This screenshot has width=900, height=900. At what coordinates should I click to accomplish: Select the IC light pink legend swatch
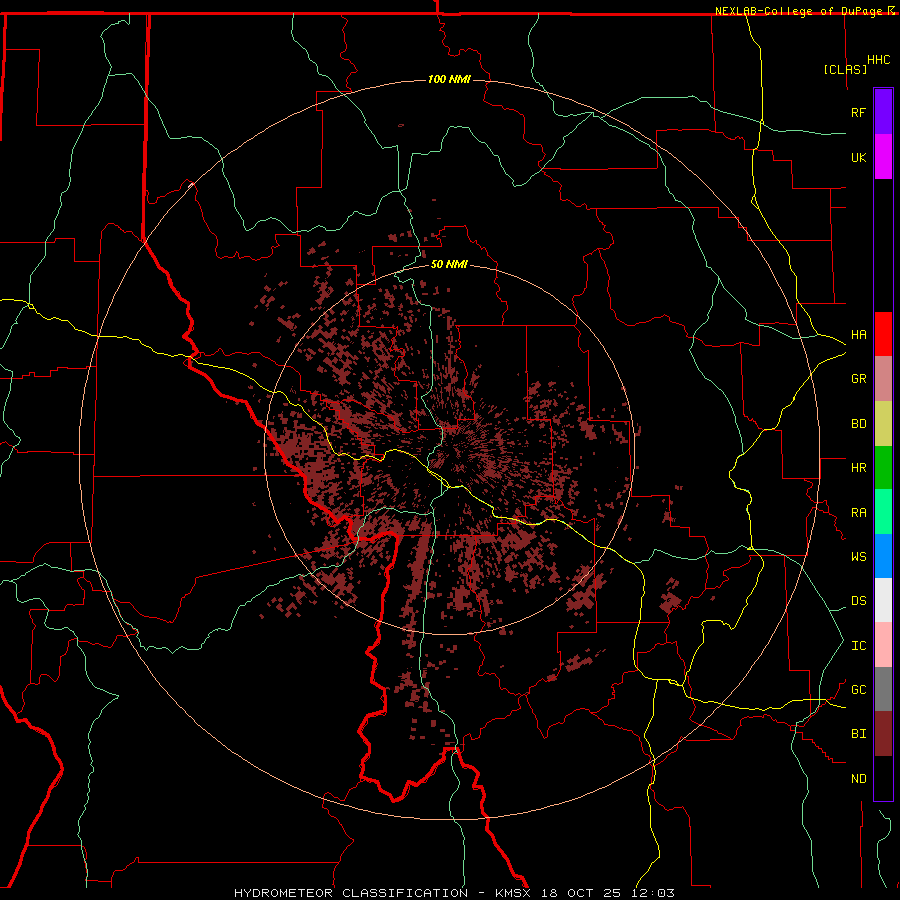883,645
